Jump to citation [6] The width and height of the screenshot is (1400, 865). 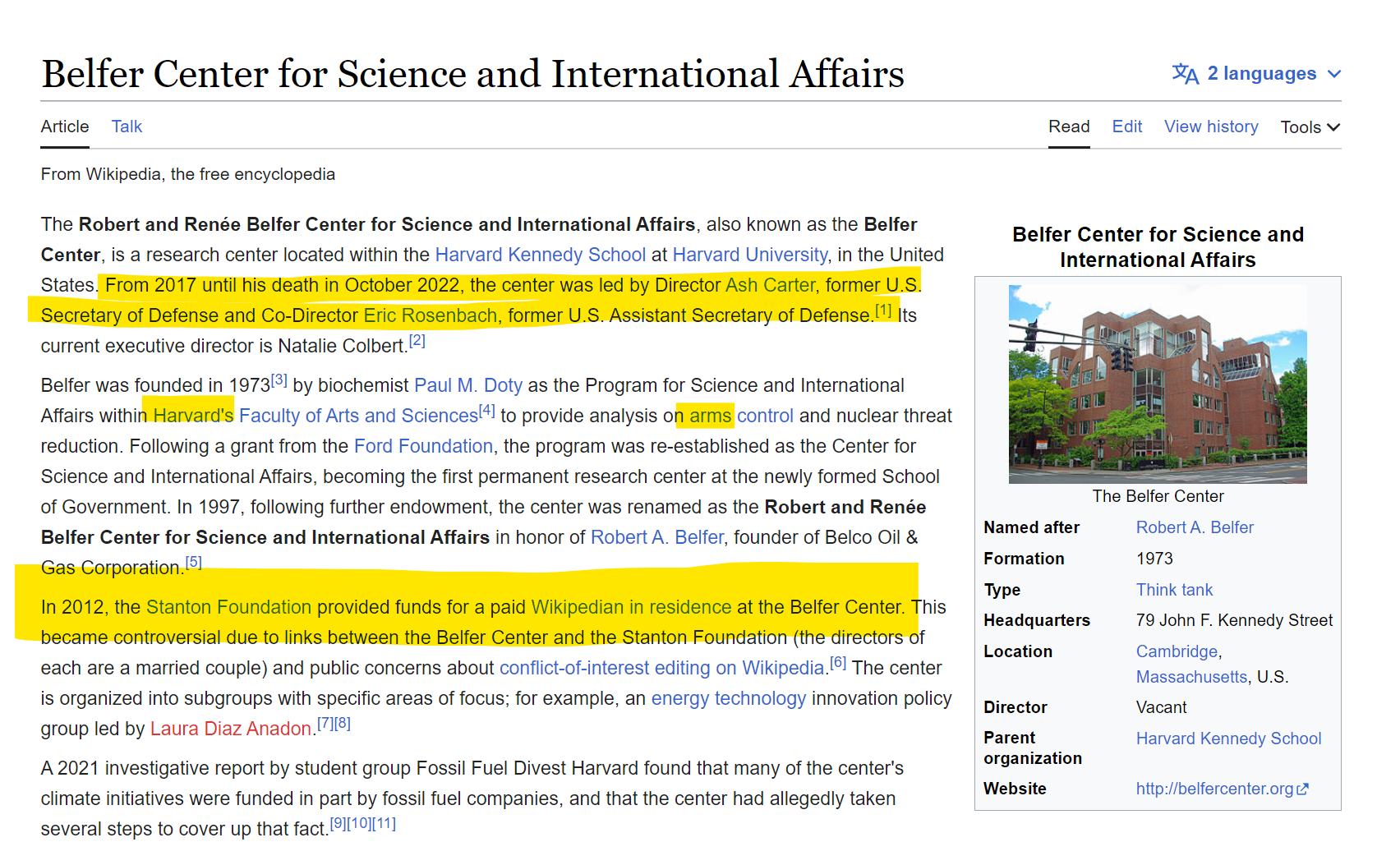pos(838,663)
